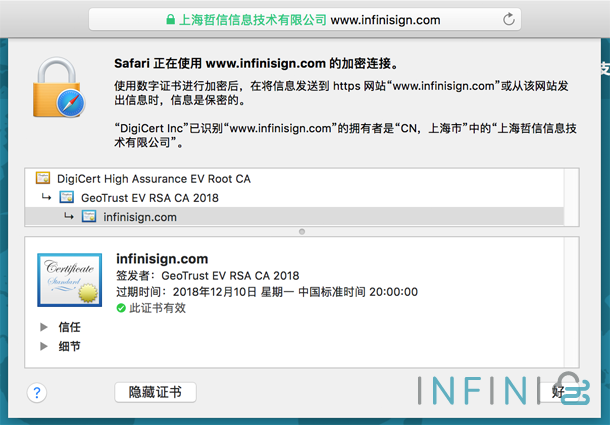The image size is (610, 425).
Task: Click the infinisign.com leaf certificate icon
Action: pos(89,216)
